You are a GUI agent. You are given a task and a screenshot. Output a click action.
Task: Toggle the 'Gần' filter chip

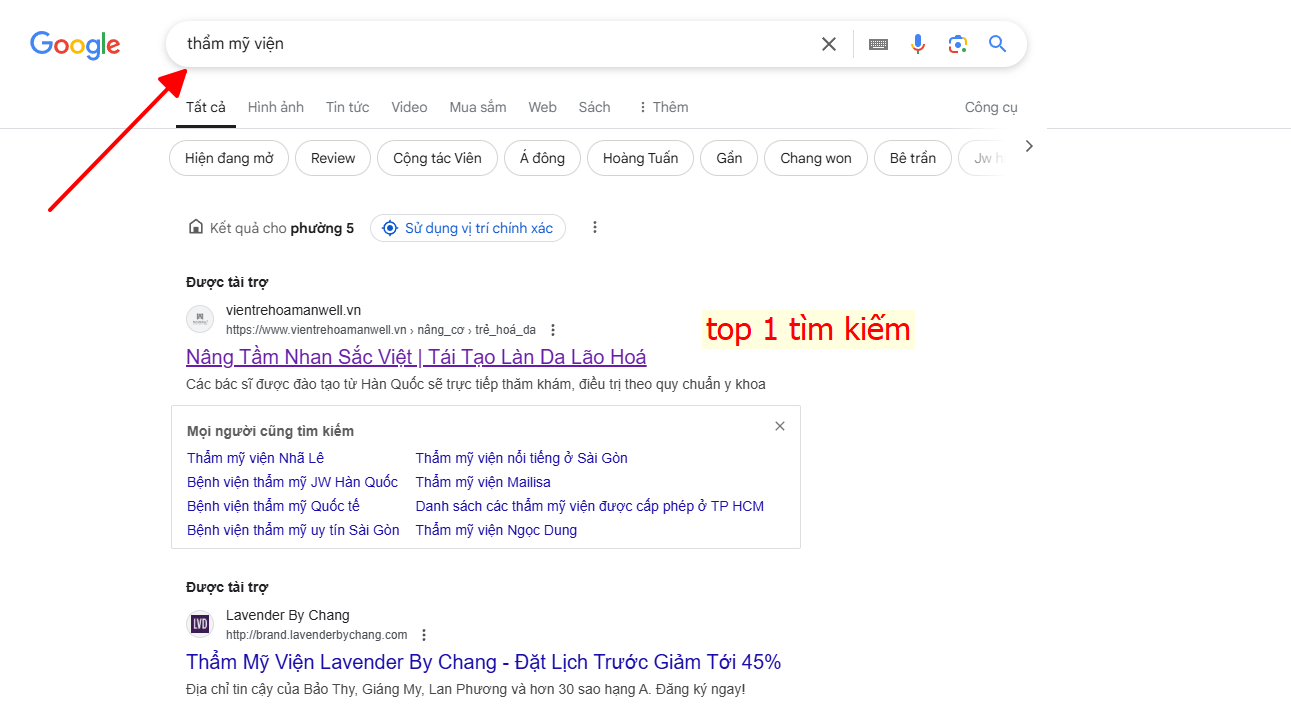(729, 158)
